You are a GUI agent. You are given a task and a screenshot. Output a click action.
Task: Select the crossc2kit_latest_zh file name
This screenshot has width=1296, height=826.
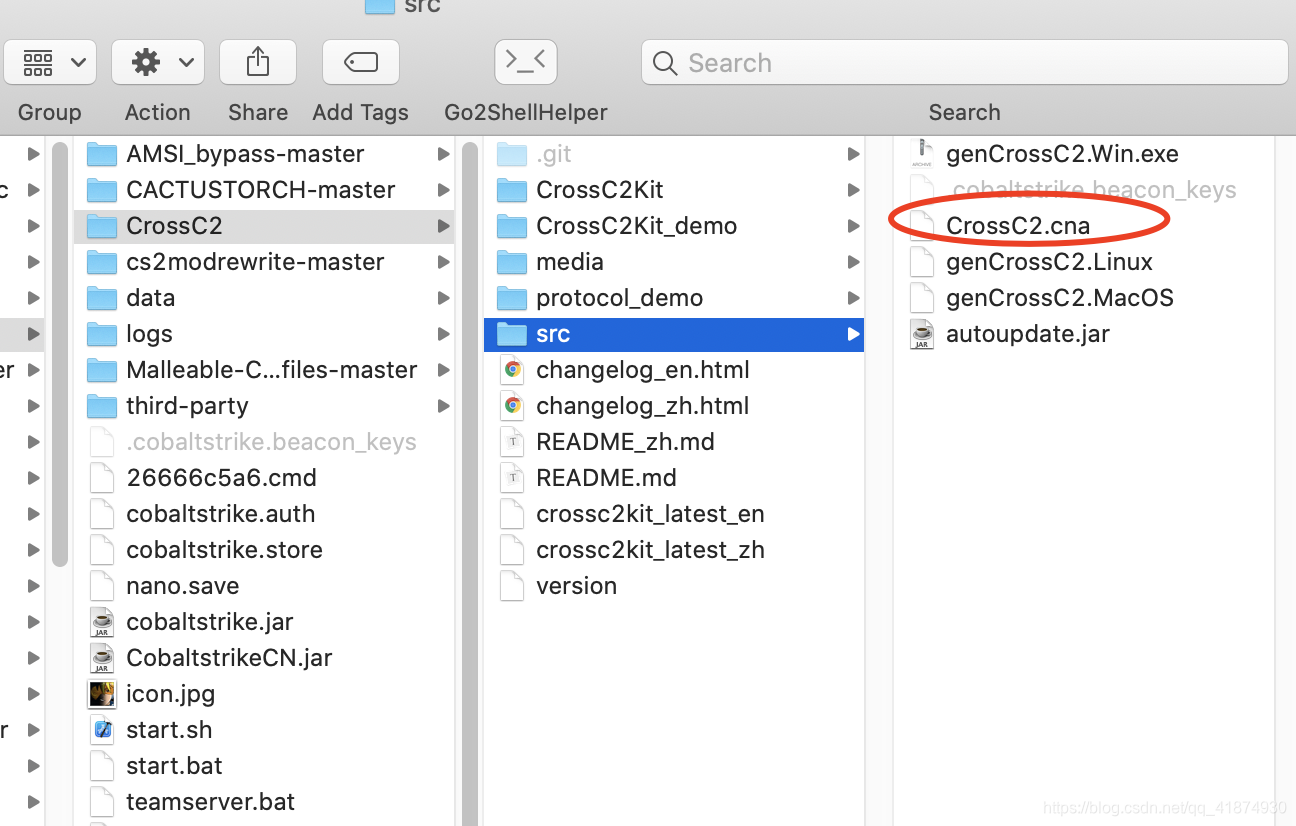tap(650, 550)
